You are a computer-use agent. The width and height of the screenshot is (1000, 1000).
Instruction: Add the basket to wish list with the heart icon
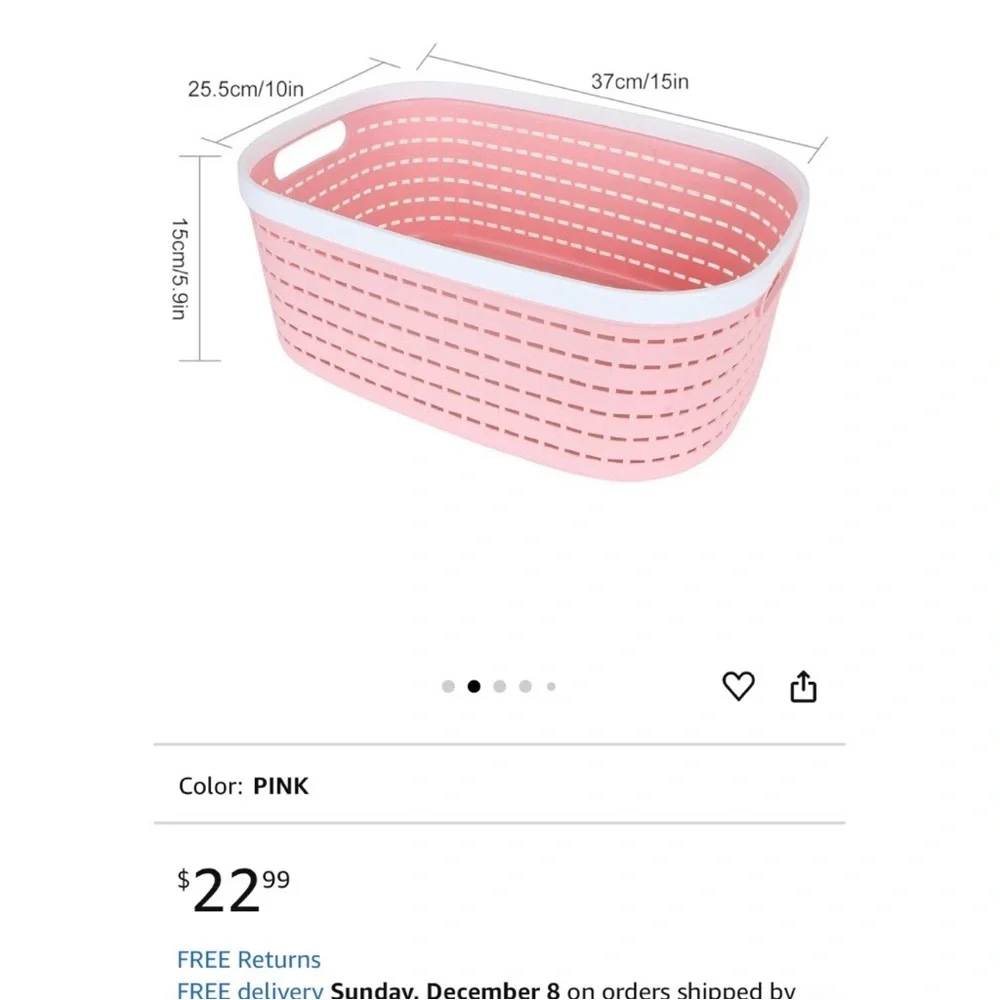[738, 686]
